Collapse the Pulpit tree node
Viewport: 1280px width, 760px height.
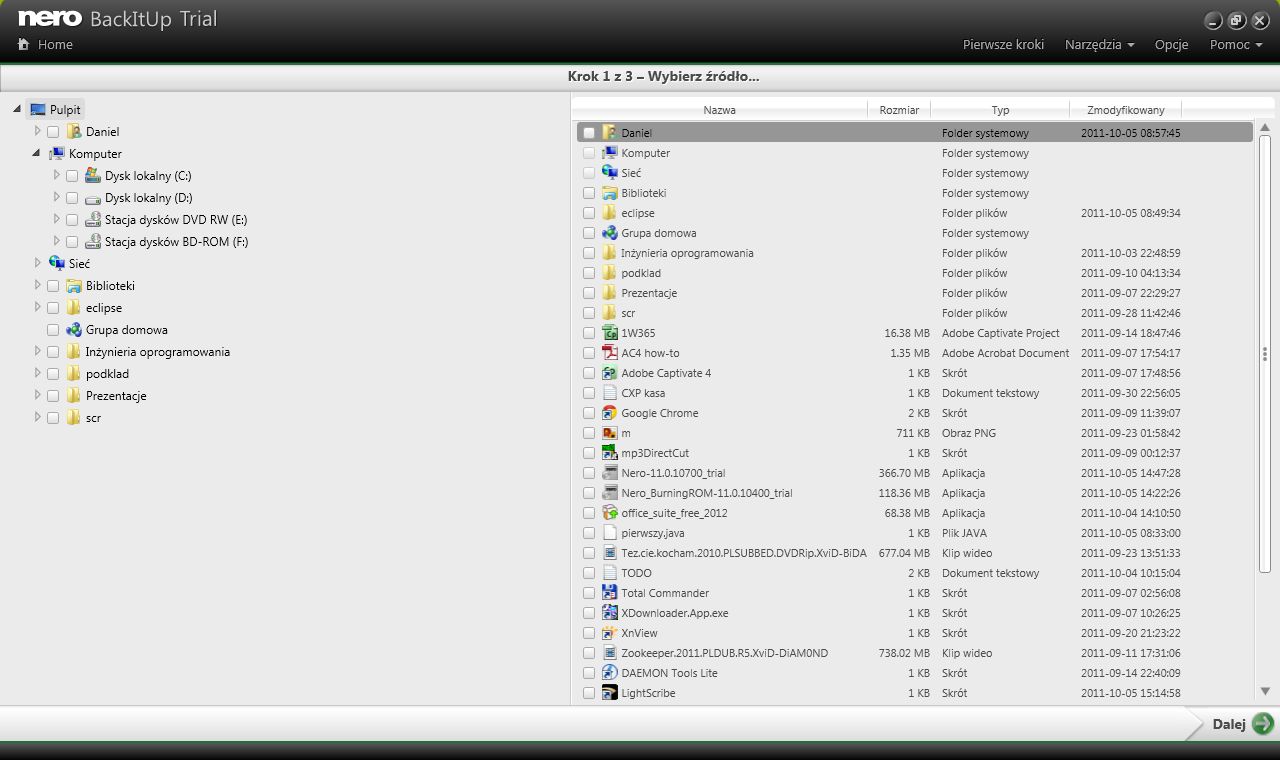pyautogui.click(x=18, y=109)
